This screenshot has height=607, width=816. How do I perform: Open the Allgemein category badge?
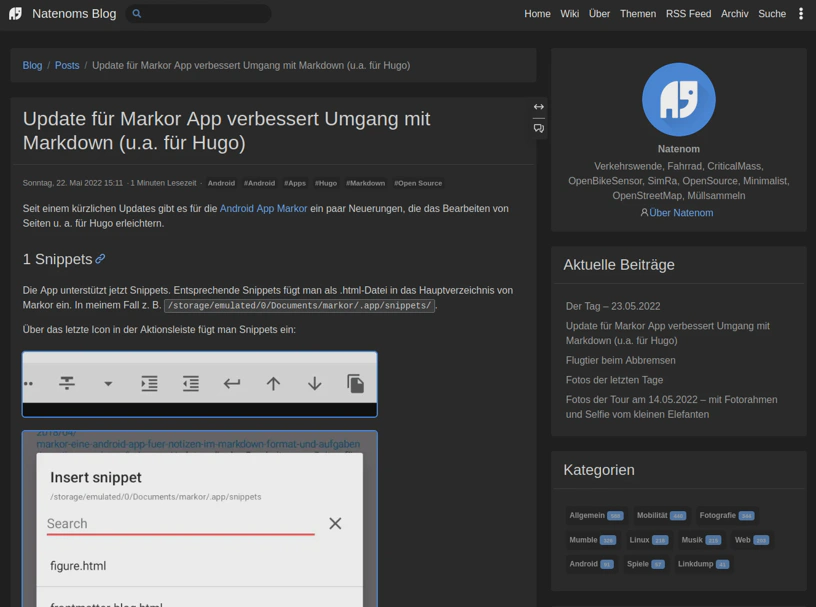pos(596,515)
